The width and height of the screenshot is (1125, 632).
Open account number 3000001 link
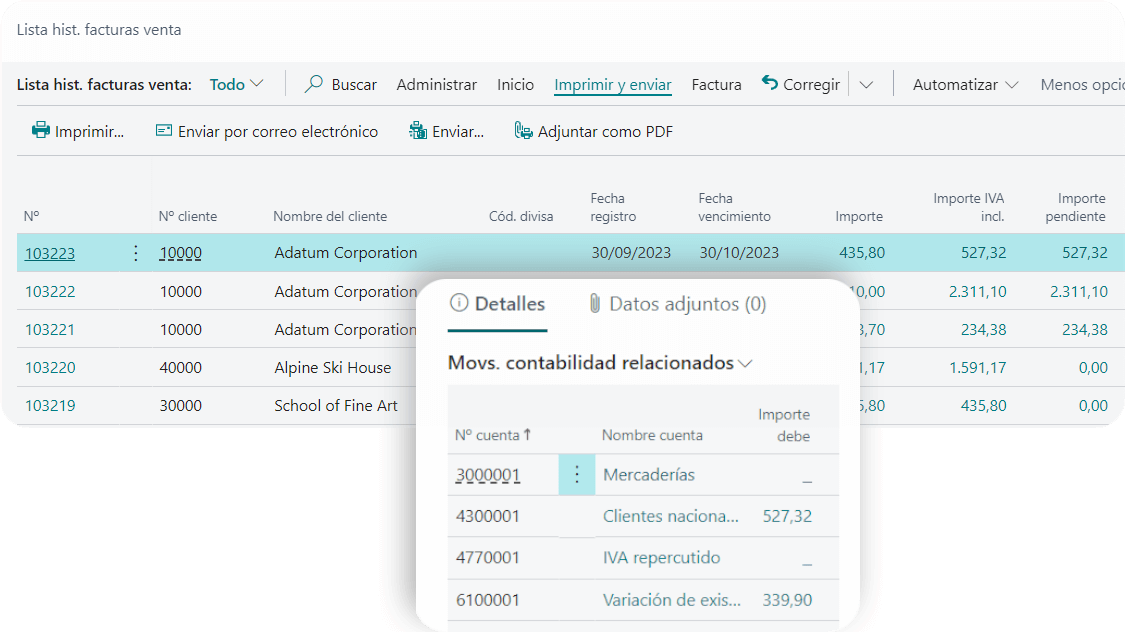488,475
